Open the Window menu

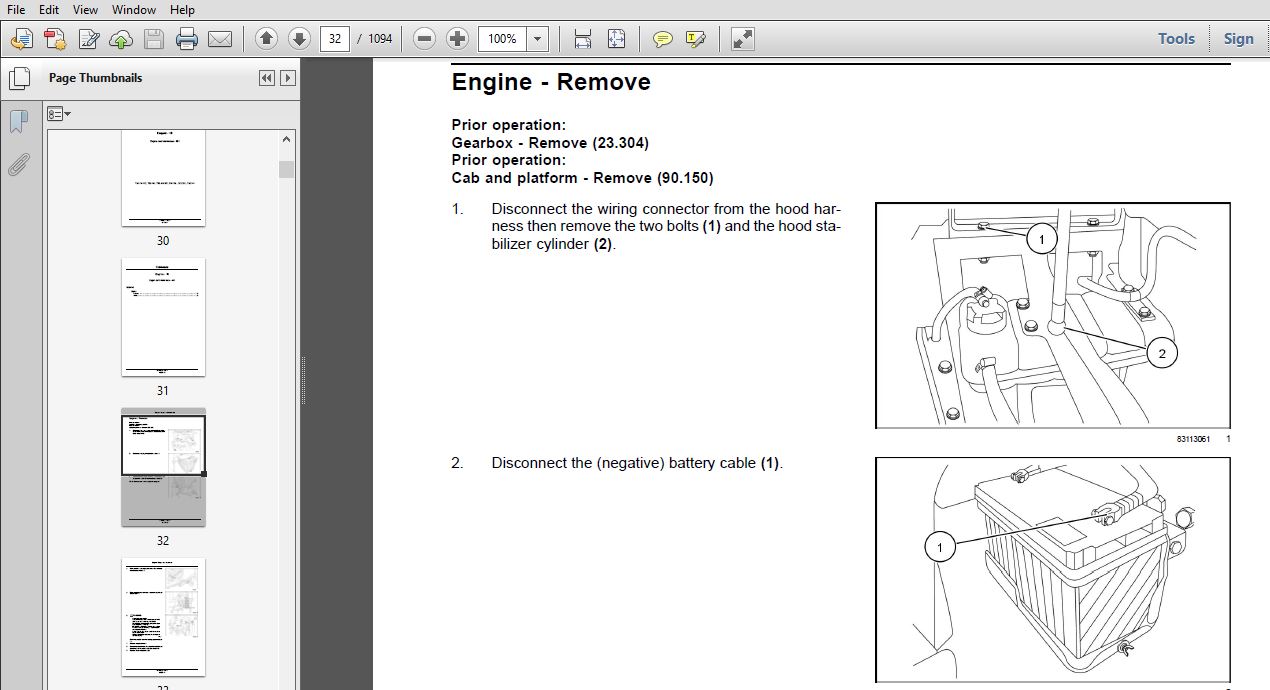[x=133, y=9]
